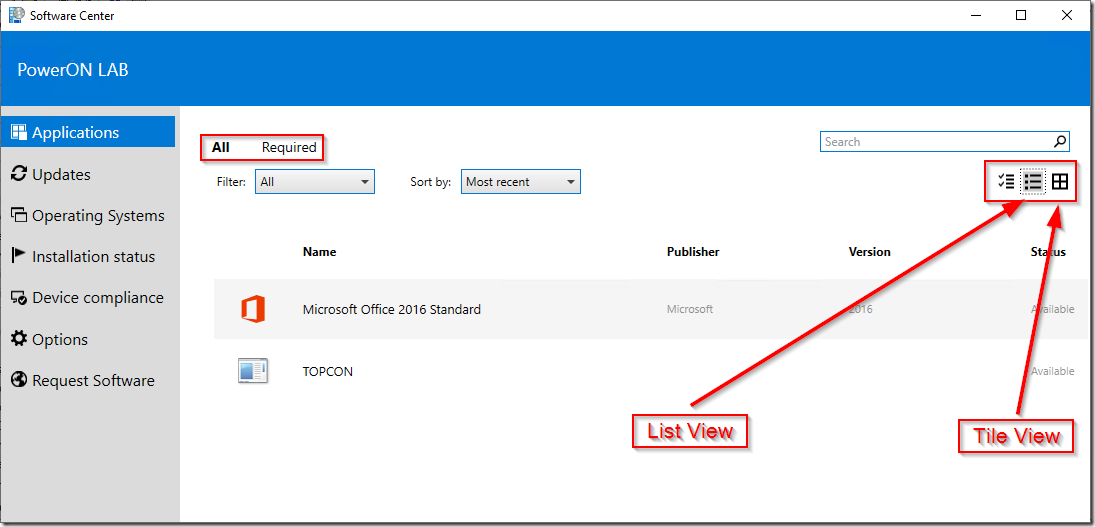
Task: Click the multi-select mode checklist icon
Action: pos(1006,181)
